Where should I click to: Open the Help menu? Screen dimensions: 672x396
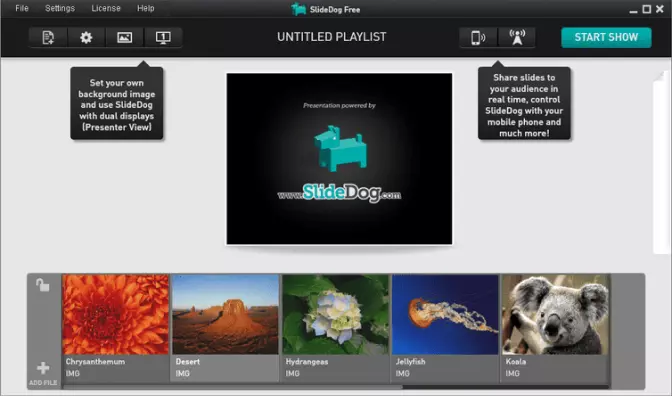tap(146, 8)
